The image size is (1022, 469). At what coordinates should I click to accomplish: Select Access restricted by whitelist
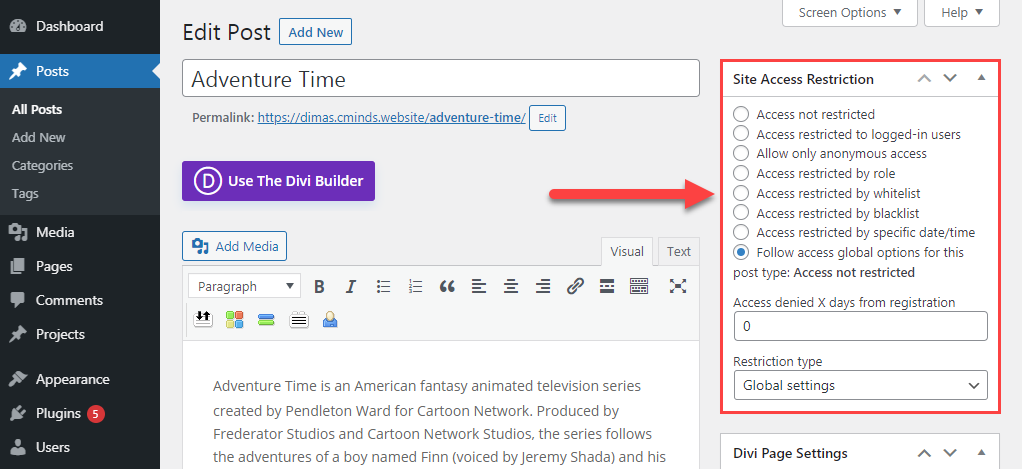point(740,193)
